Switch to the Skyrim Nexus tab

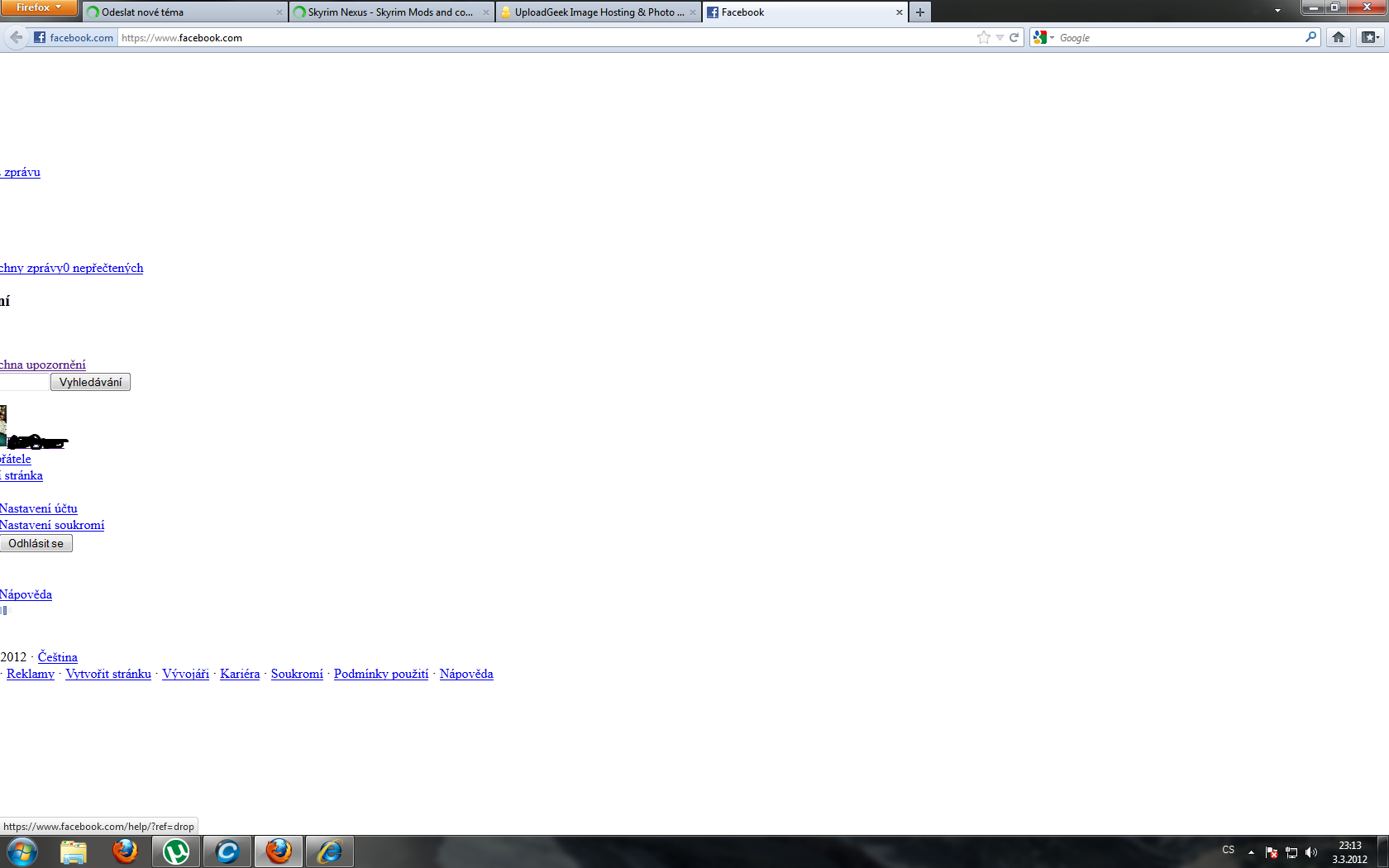(391, 12)
